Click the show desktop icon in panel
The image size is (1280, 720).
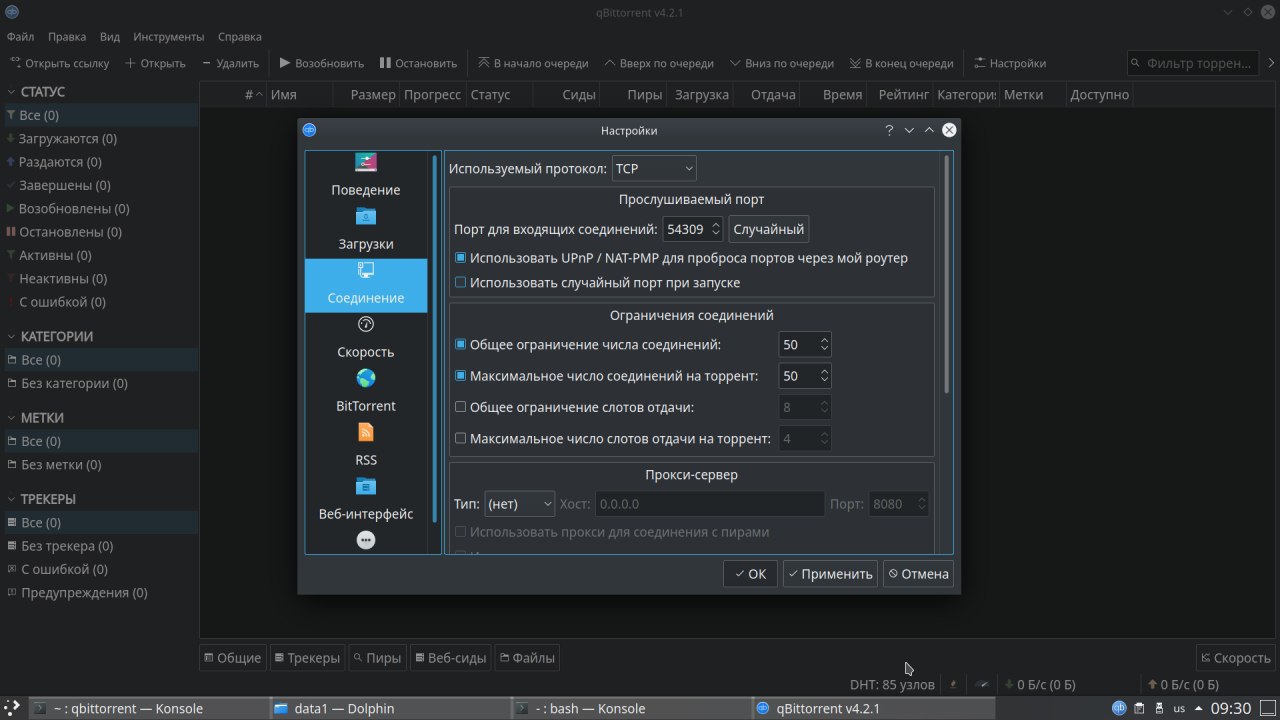[1267, 709]
